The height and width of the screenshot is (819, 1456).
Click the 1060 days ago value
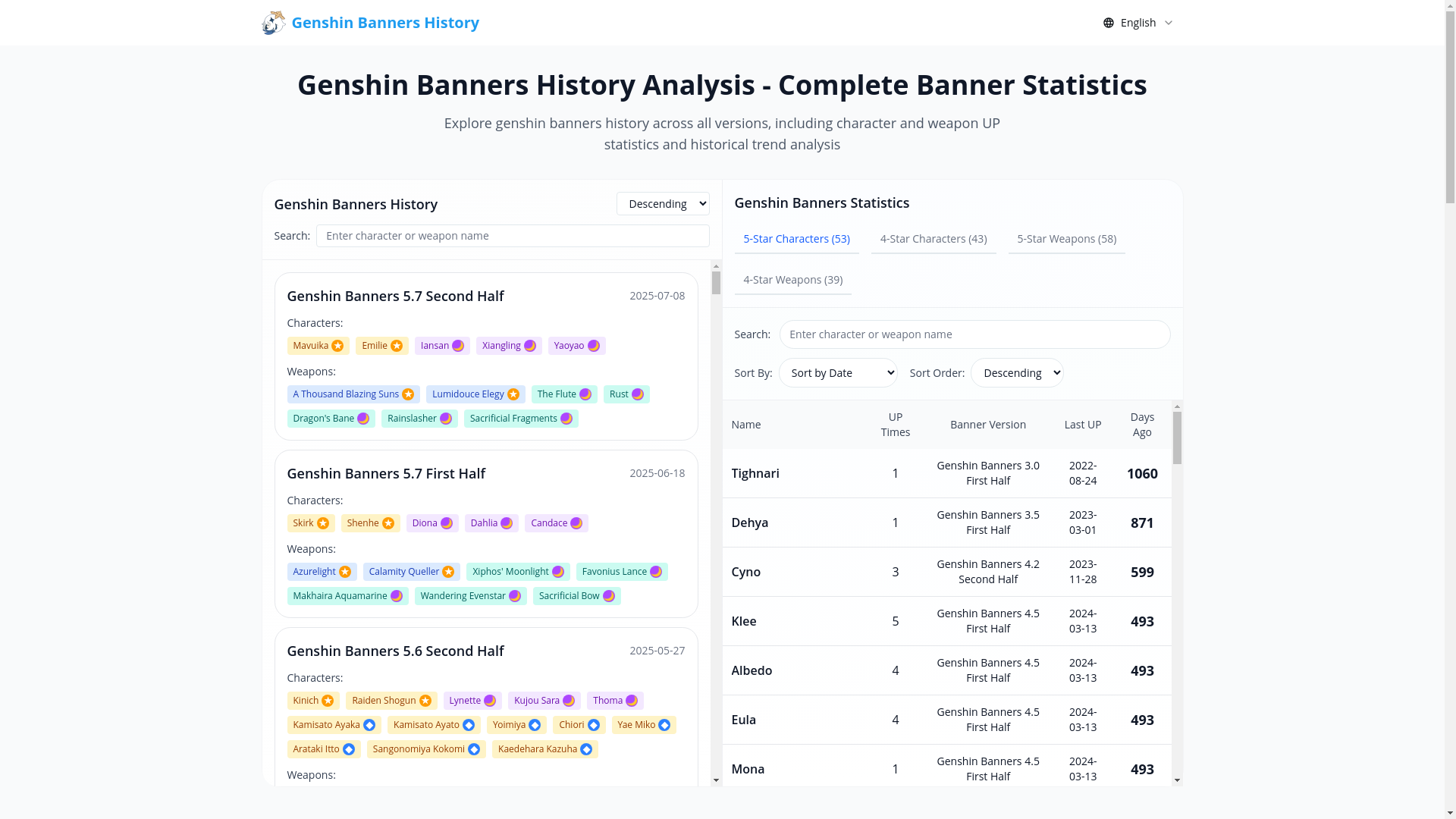[x=1141, y=473]
